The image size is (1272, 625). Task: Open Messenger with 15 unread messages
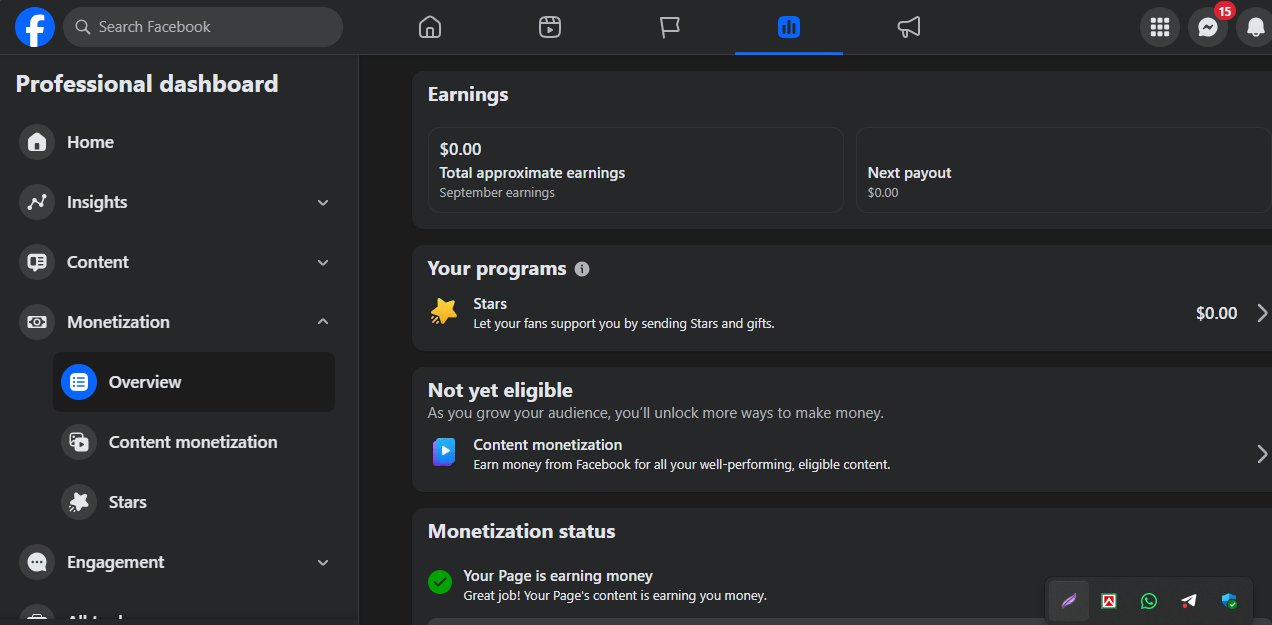pos(1208,27)
